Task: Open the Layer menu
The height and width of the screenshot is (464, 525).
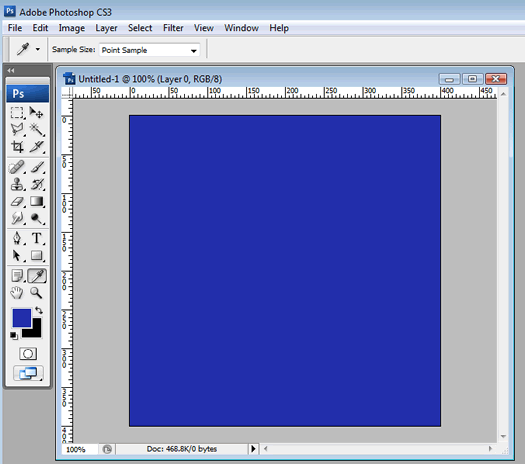Action: tap(106, 28)
